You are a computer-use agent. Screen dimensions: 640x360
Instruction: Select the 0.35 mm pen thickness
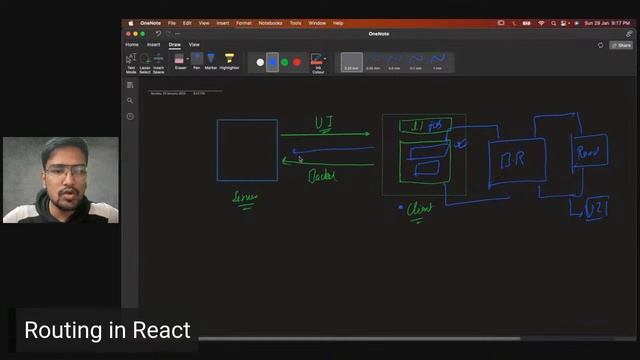373,62
